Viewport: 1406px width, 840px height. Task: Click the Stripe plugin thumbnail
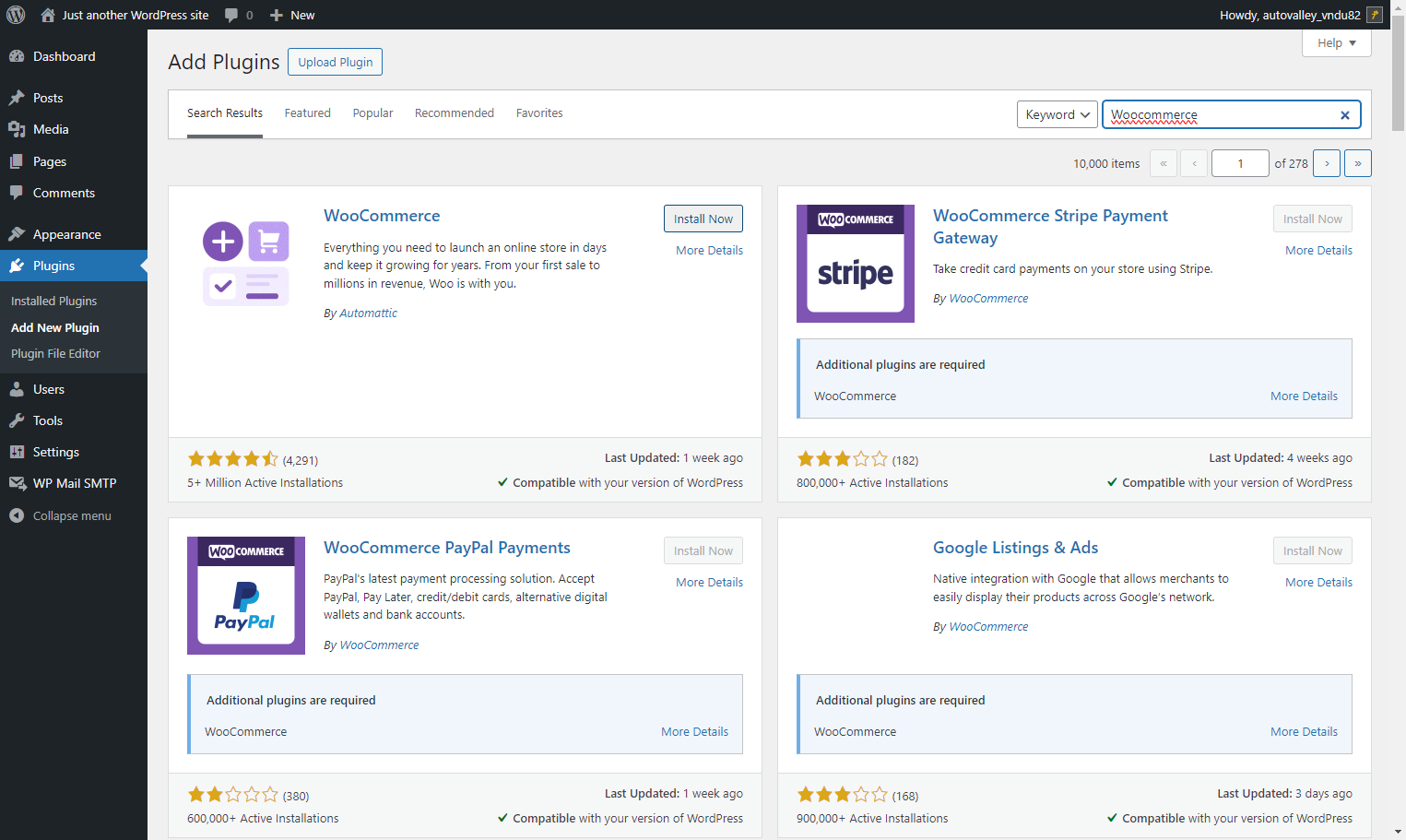856,264
